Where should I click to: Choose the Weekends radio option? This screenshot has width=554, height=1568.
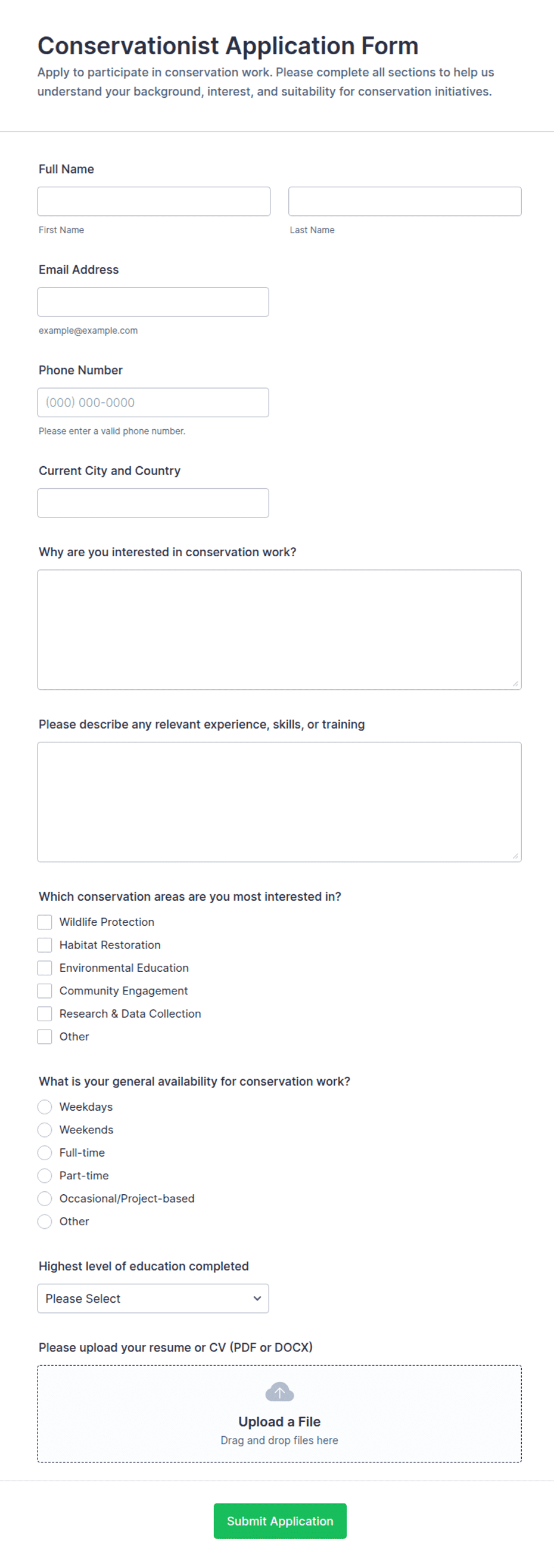point(45,1130)
